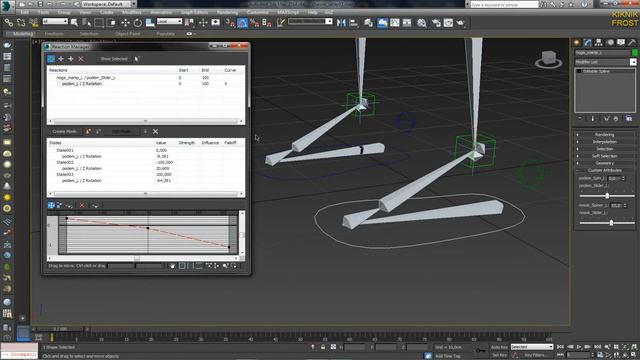640x360 pixels.
Task: Open the Modifier List dropdown
Action: pos(605,62)
